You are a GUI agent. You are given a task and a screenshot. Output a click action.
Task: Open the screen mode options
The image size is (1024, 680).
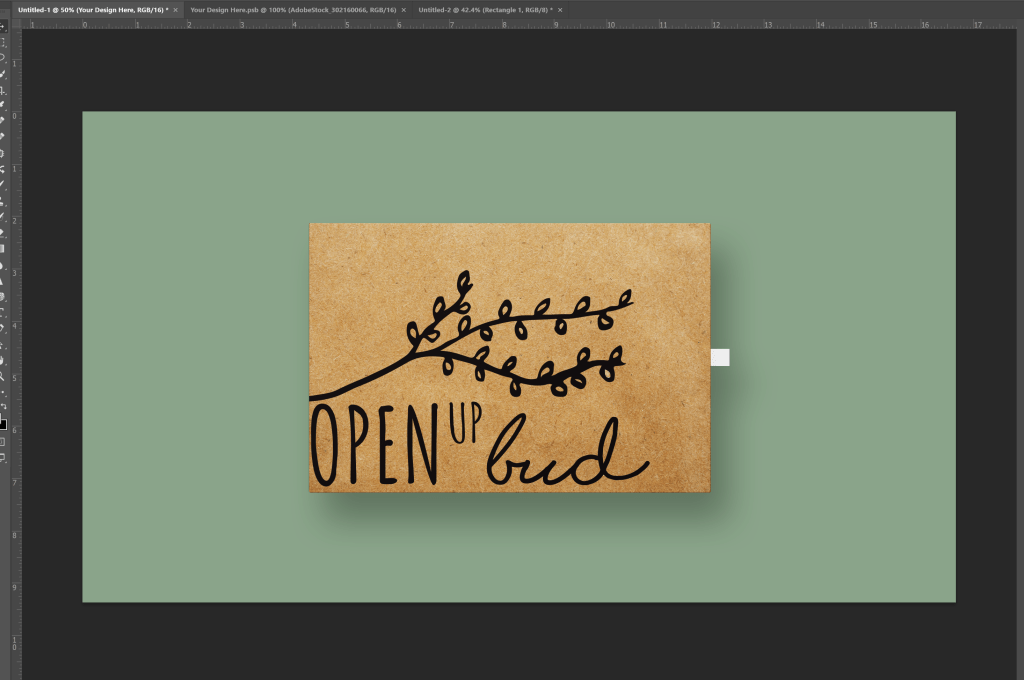pyautogui.click(x=3, y=457)
